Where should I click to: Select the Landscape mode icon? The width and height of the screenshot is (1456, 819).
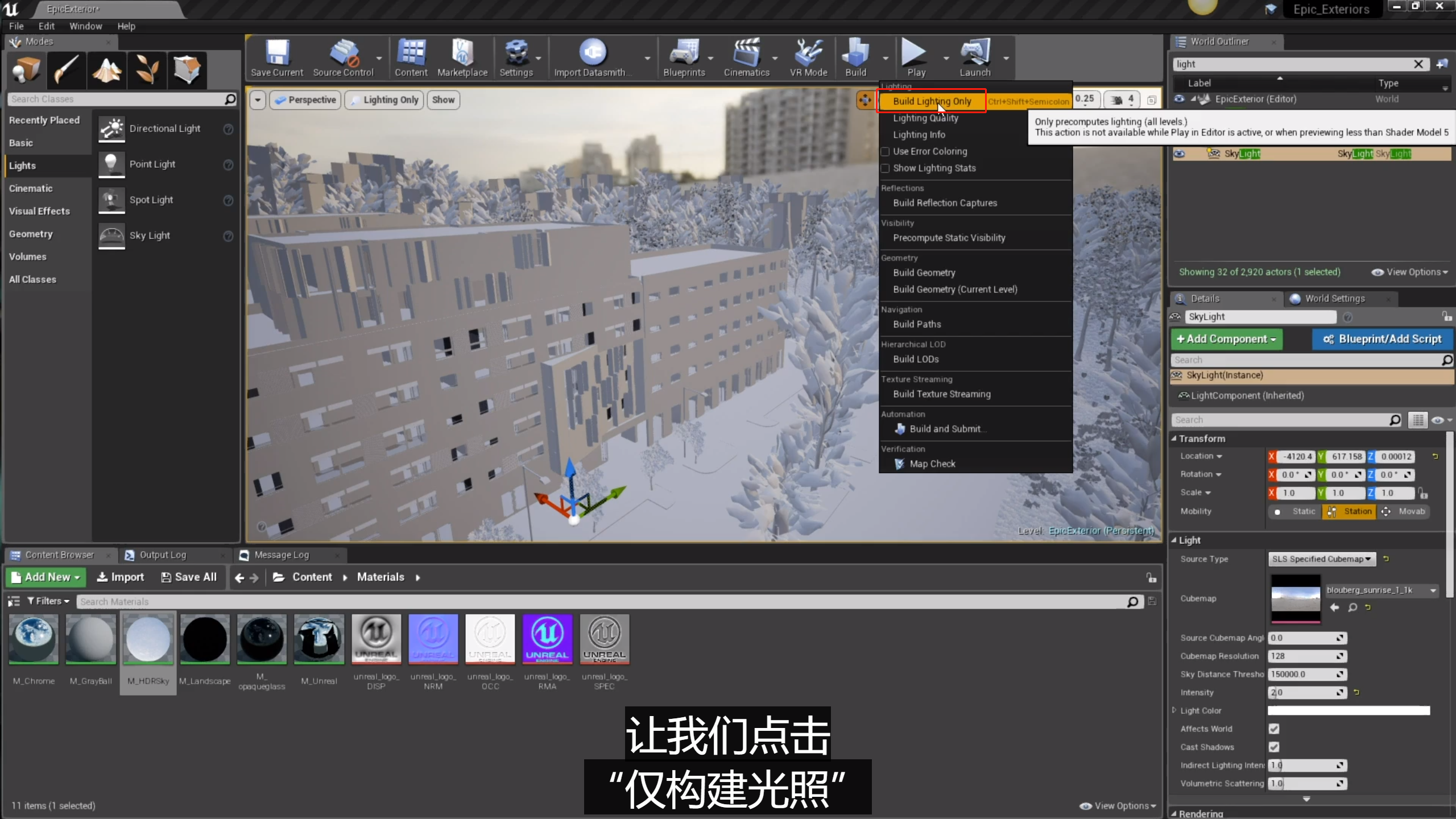107,70
